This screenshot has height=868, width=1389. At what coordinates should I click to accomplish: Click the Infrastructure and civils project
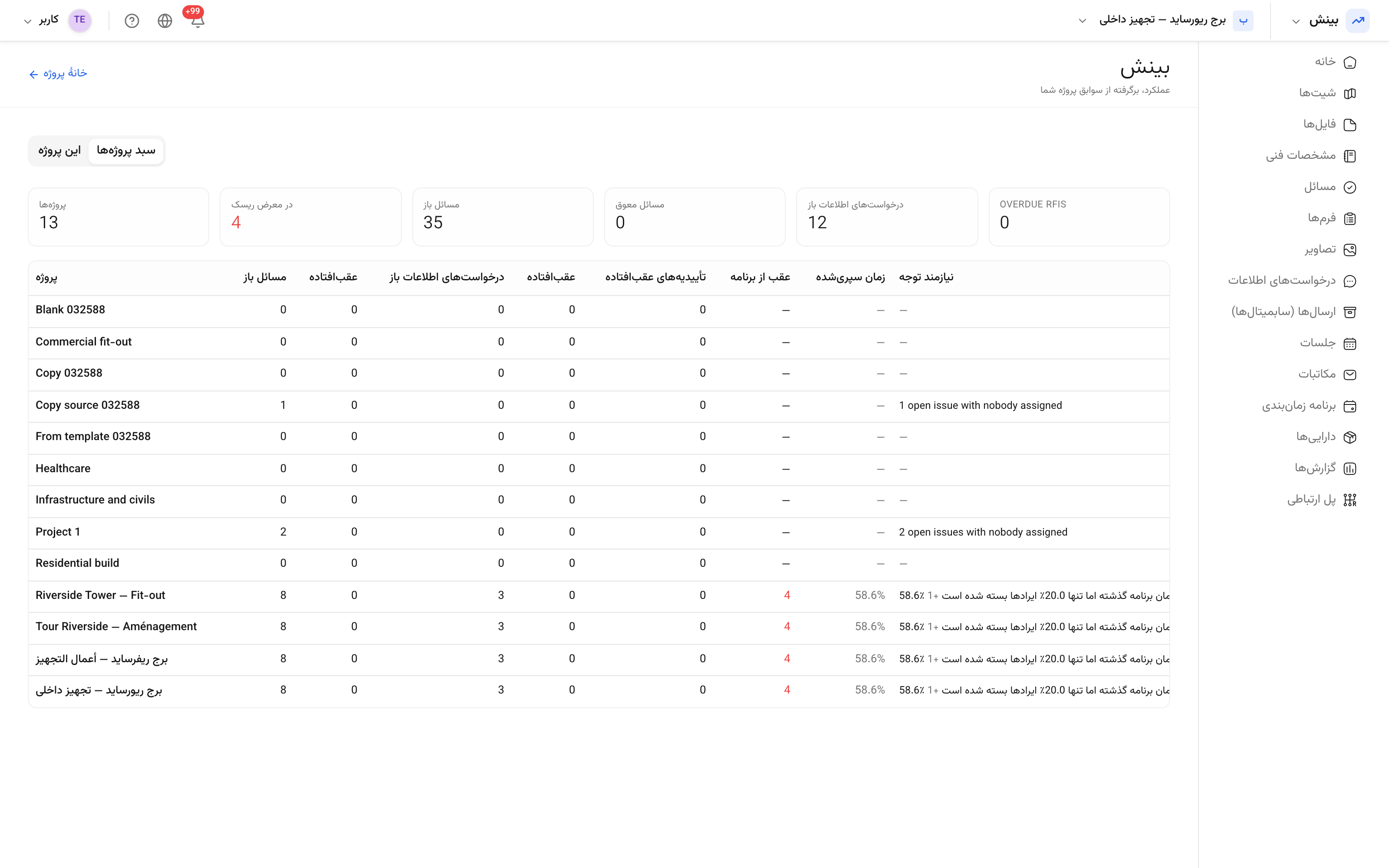[x=95, y=500]
